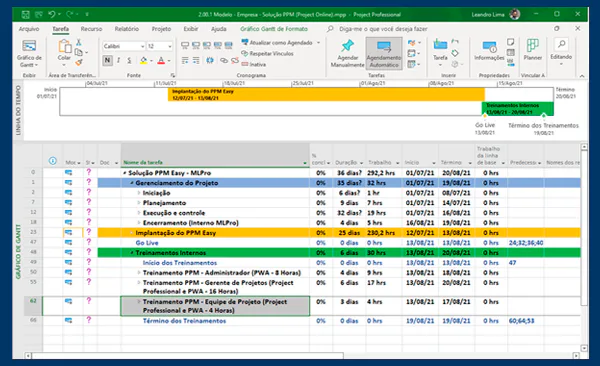The height and width of the screenshot is (366, 600).
Task: Click the Go Live milestone on timeline
Action: click(x=485, y=116)
